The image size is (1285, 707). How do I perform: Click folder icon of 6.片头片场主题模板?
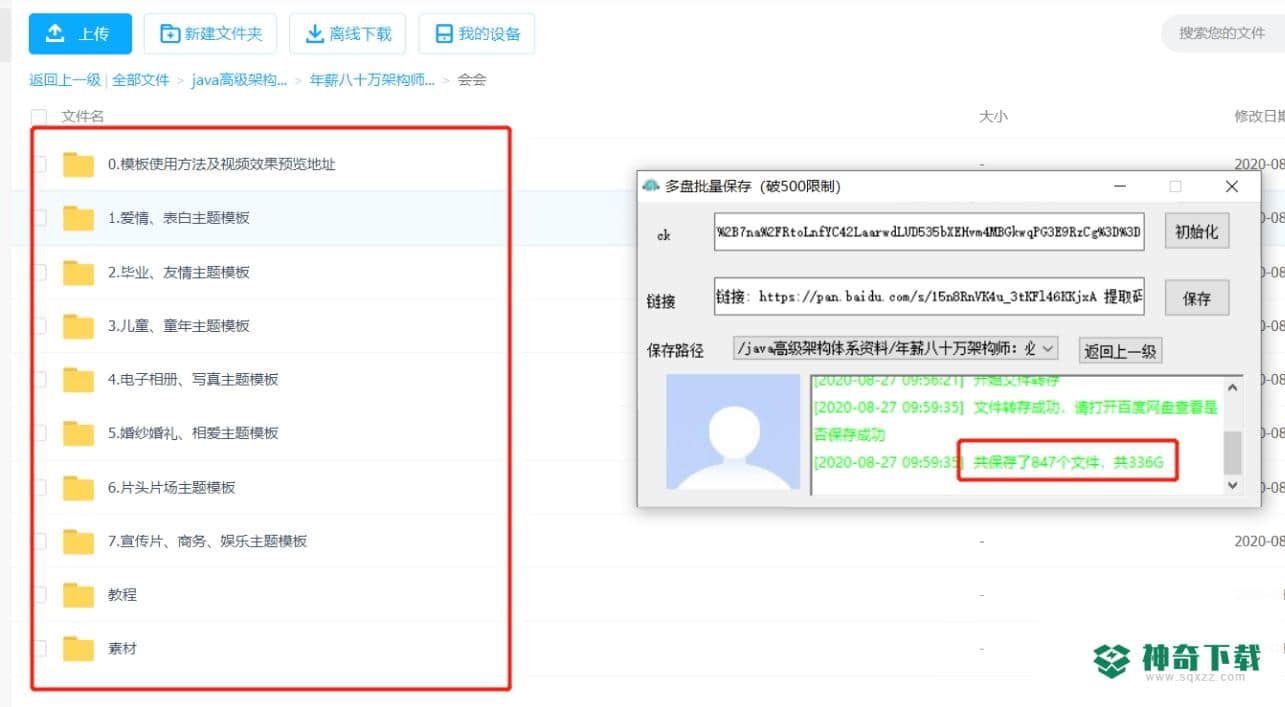point(78,487)
